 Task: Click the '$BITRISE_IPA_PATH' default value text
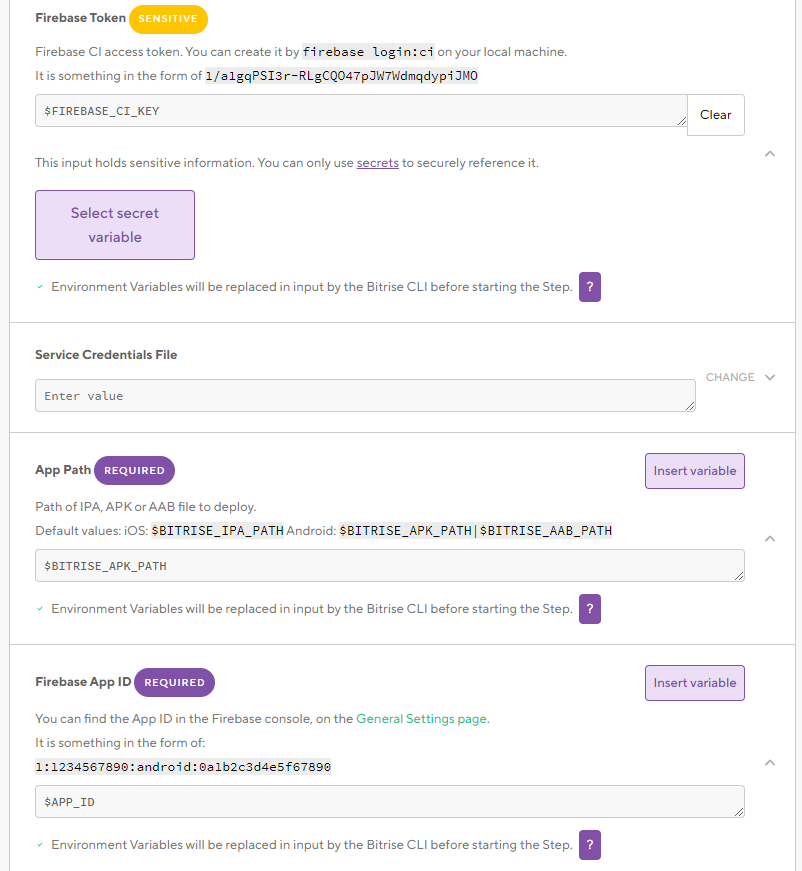click(x=218, y=530)
